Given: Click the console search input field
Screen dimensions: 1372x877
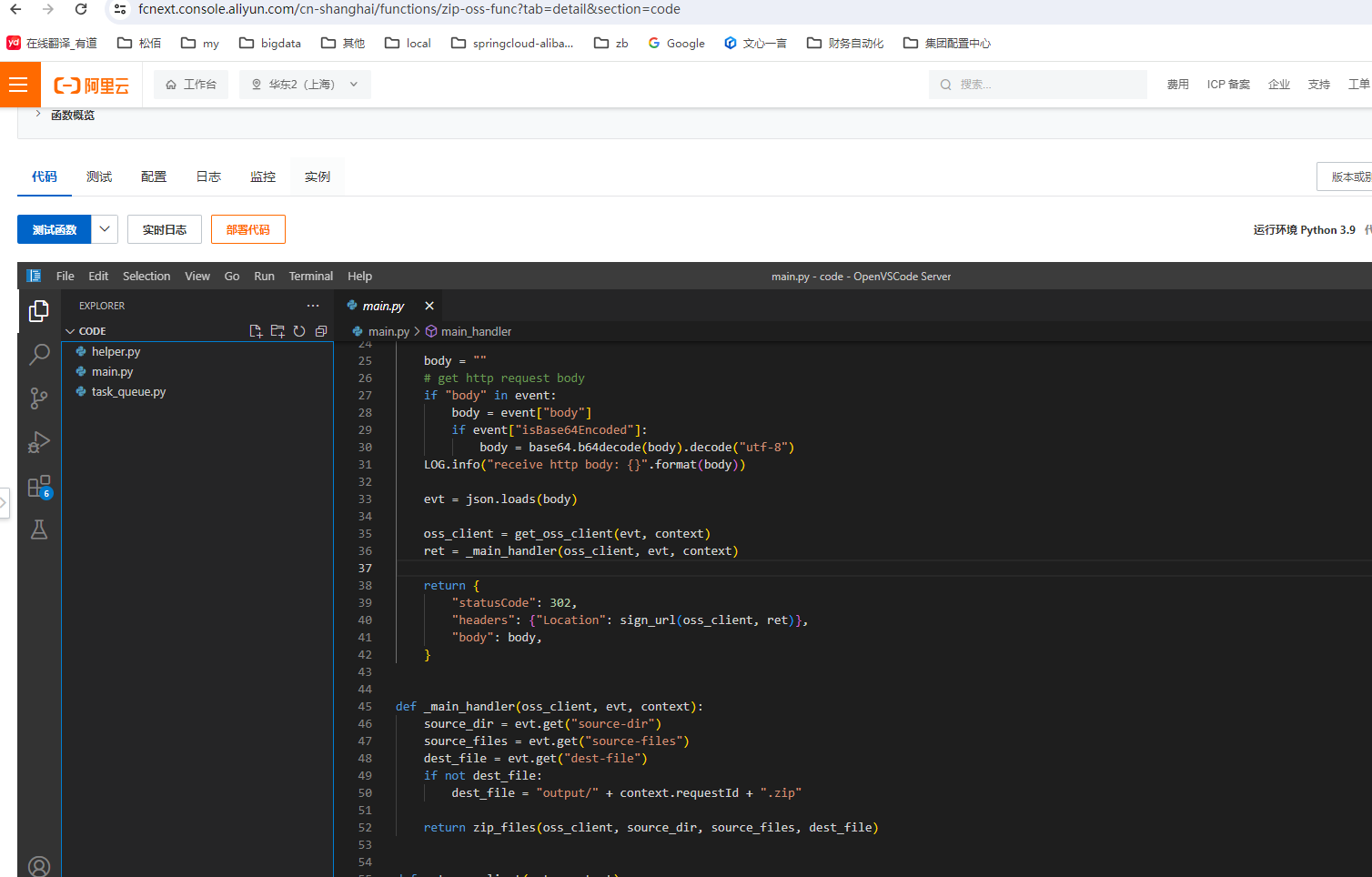Looking at the screenshot, I should coord(1046,85).
